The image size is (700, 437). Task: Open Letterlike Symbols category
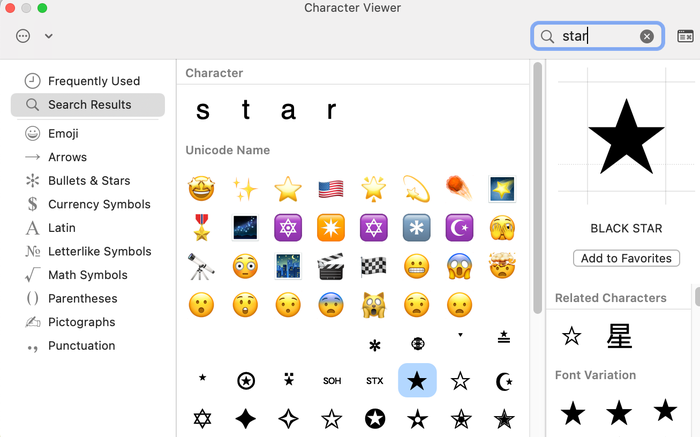coord(88,251)
